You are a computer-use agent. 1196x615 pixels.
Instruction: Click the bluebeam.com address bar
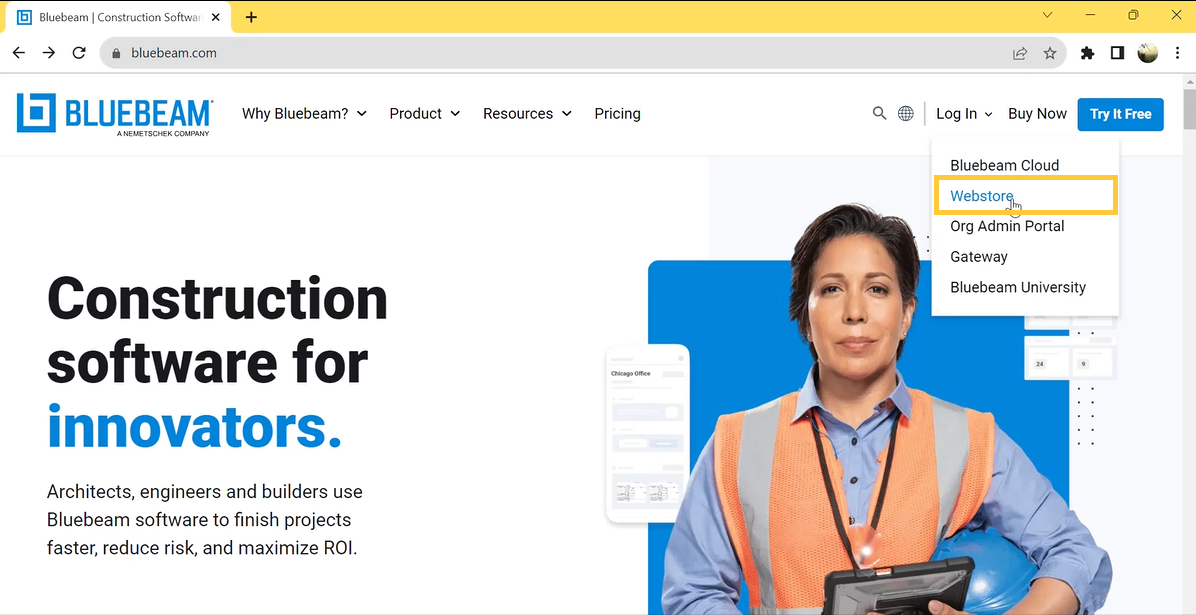pos(564,53)
